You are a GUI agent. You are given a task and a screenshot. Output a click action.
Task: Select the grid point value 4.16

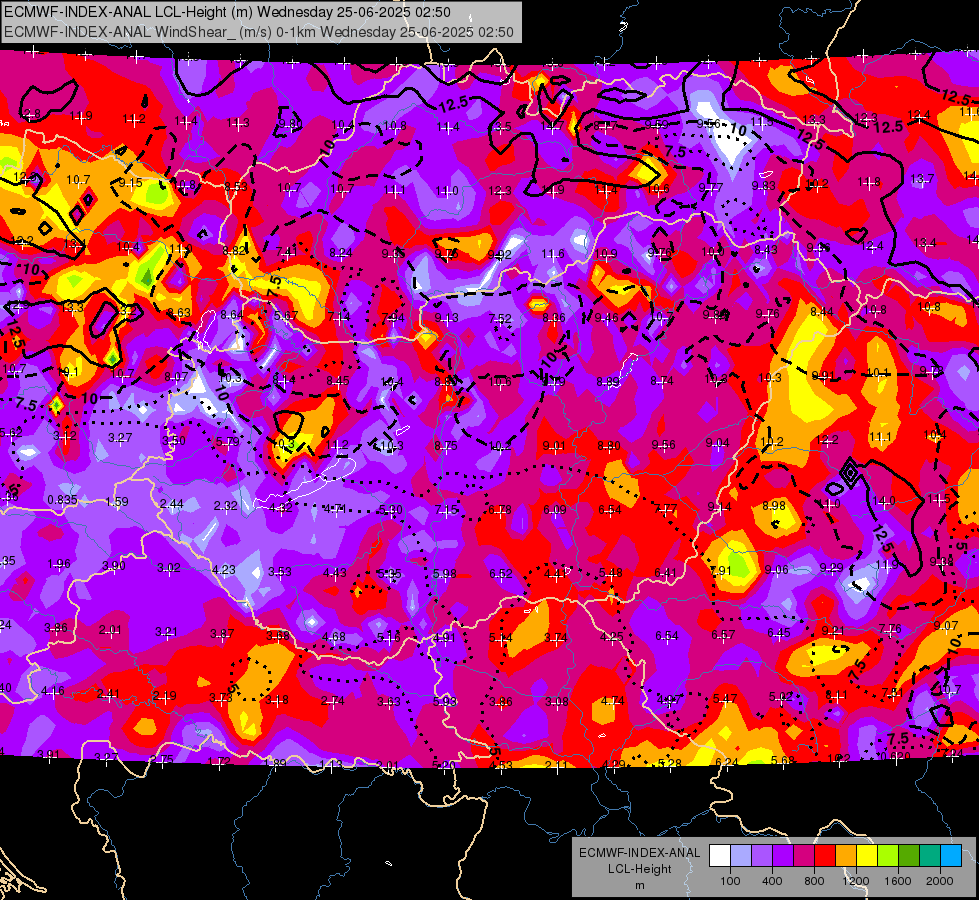point(52,691)
